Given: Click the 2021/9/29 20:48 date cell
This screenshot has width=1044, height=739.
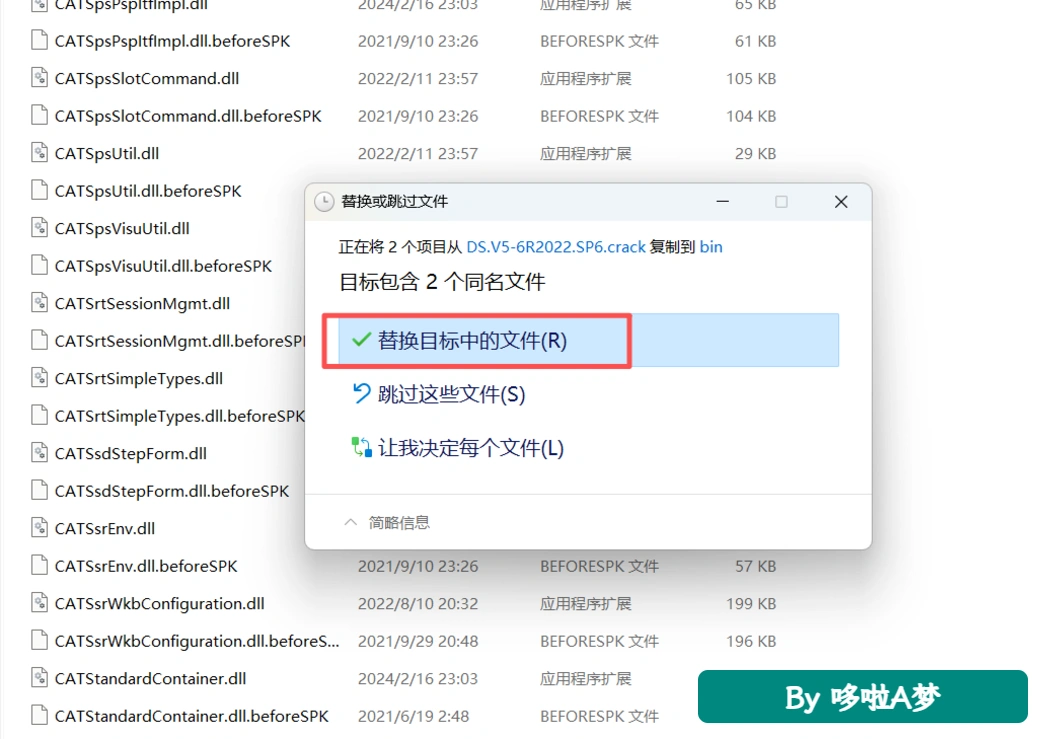Looking at the screenshot, I should pyautogui.click(x=417, y=641).
